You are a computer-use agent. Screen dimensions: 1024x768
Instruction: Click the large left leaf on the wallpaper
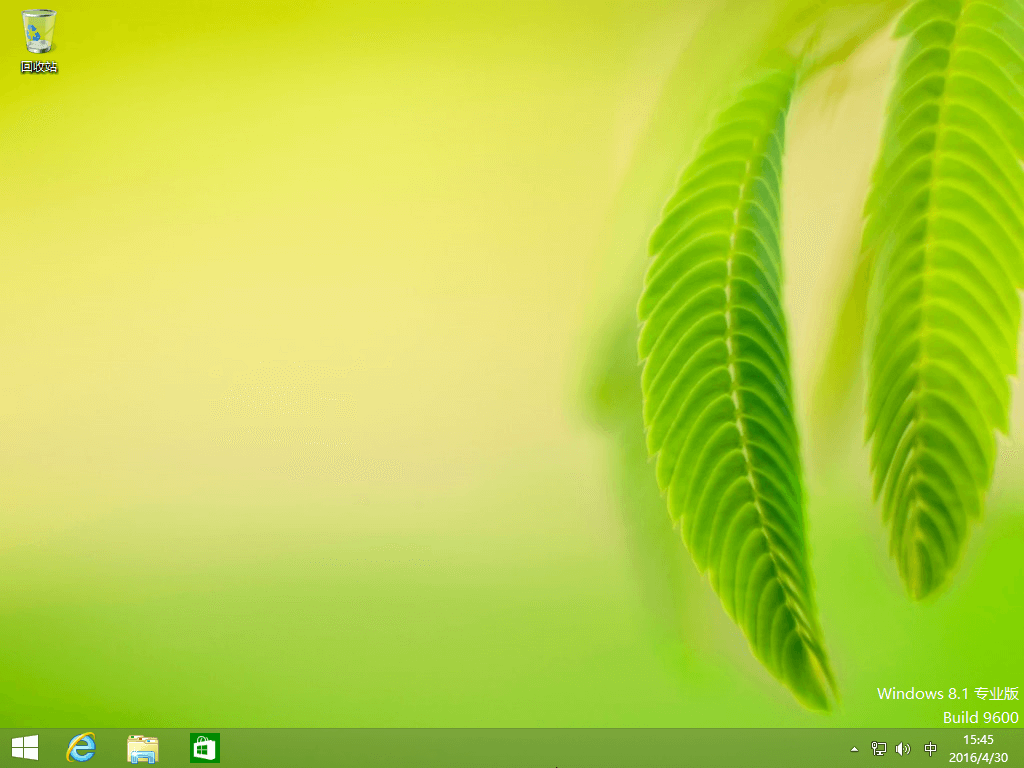tap(731, 392)
